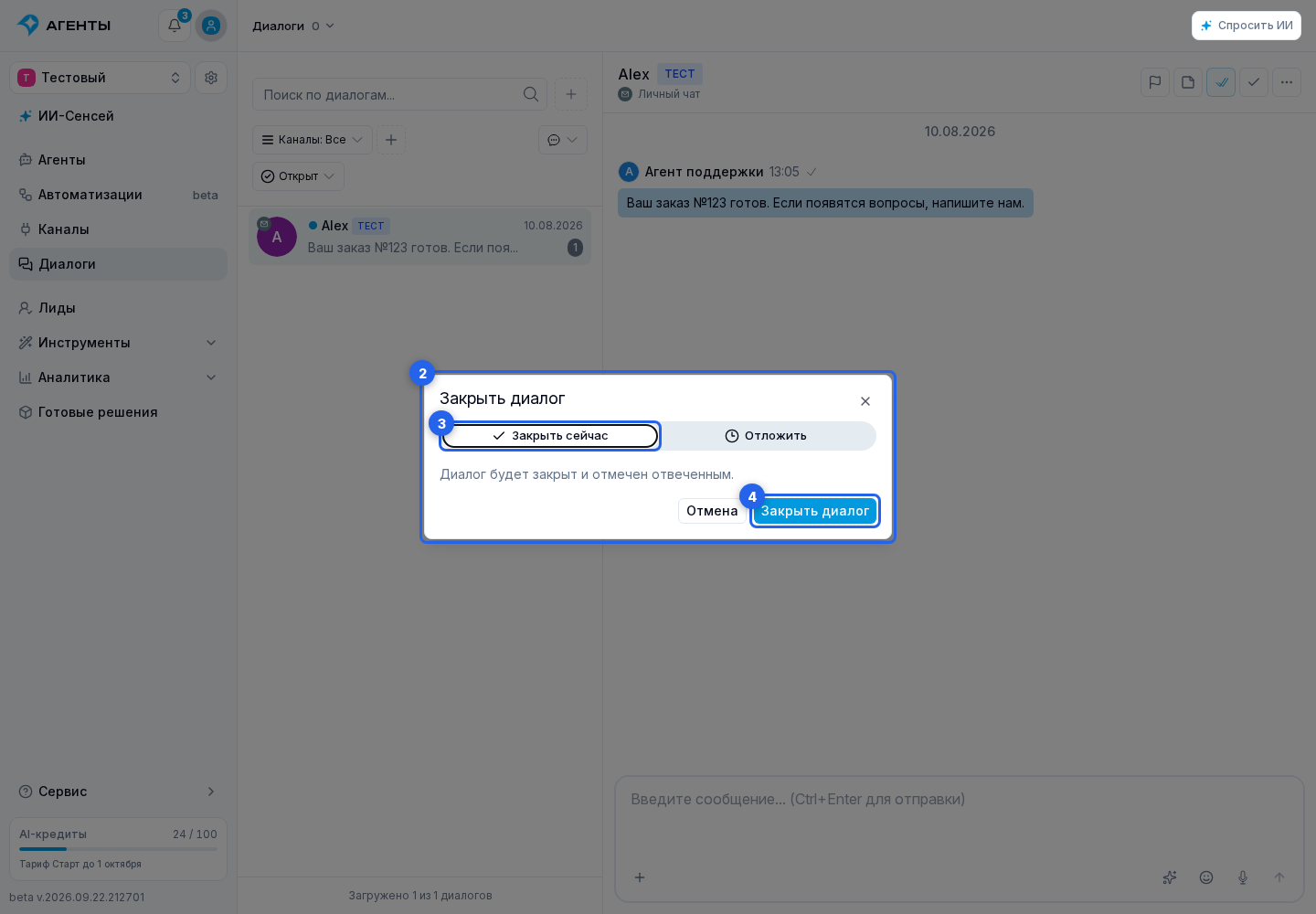Screen dimensions: 1316x914
Task: Click the Спросить ИИ button
Action: pos(1247,26)
